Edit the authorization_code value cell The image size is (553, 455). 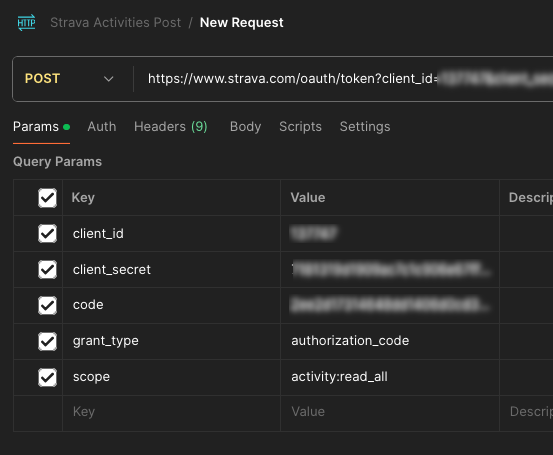(390, 341)
